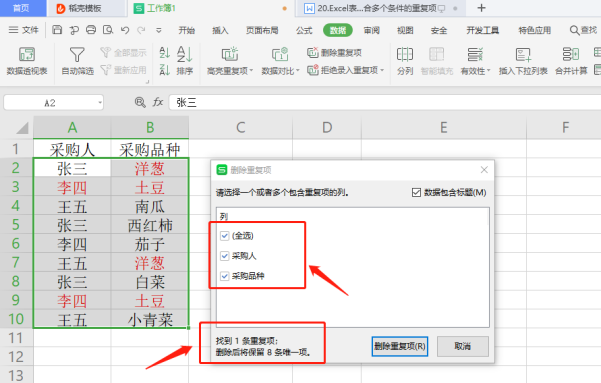Click the plus button for new tab
601x383 pixels.
(x=481, y=8)
